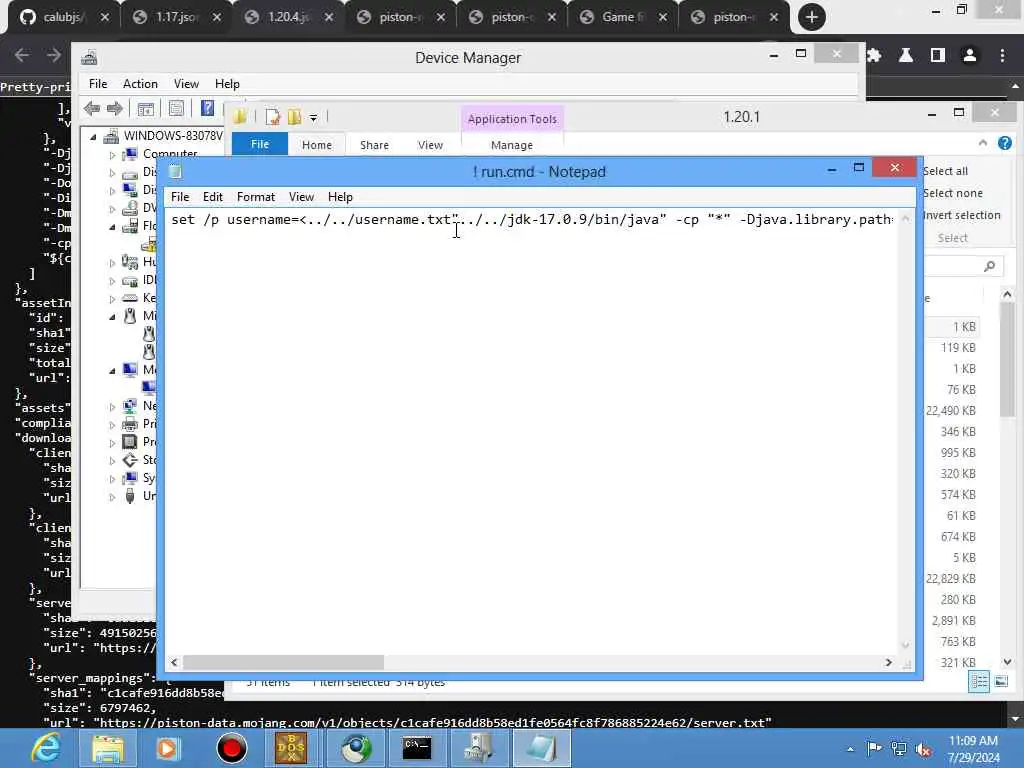Screen dimensions: 1024x768
Task: Collapse the Mice node in Device Manager
Action: [x=112, y=317]
